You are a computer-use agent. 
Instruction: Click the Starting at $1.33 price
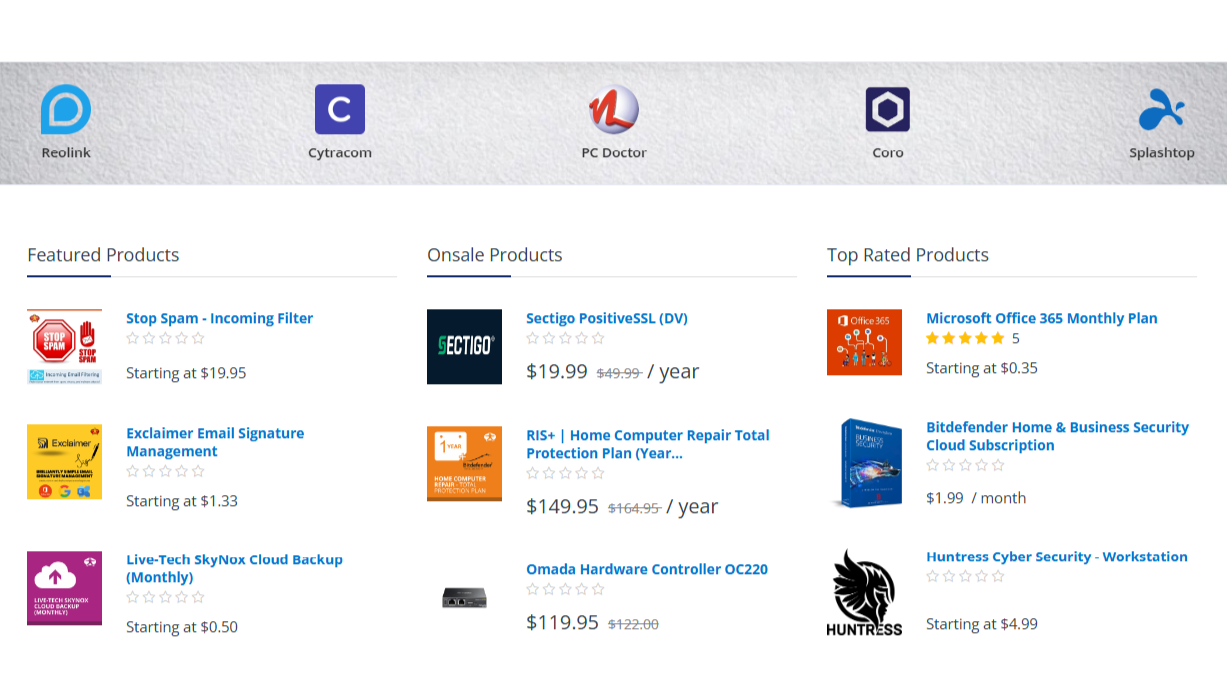tap(182, 501)
